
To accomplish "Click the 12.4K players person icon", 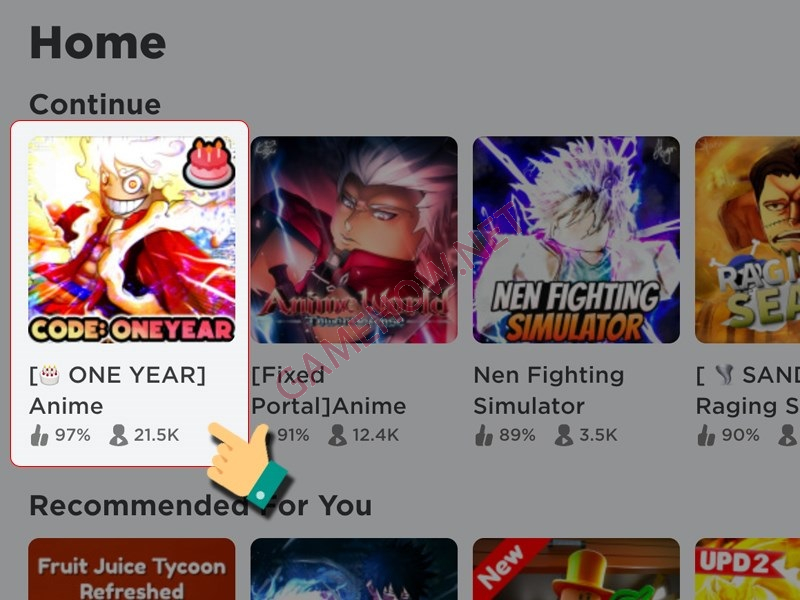I will tap(337, 435).
